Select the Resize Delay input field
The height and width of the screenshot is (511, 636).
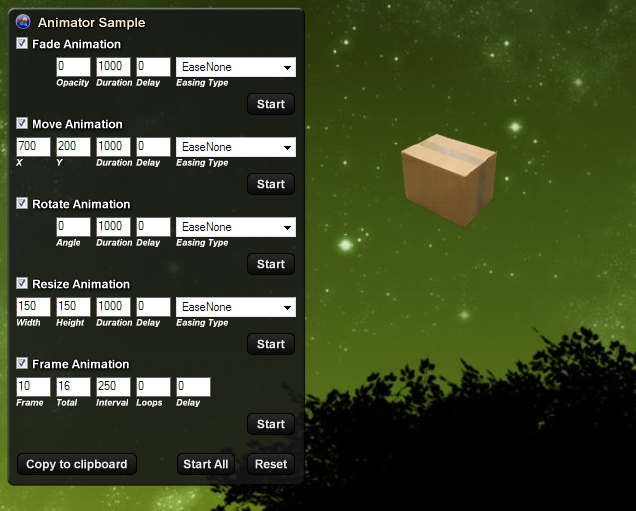tap(153, 307)
